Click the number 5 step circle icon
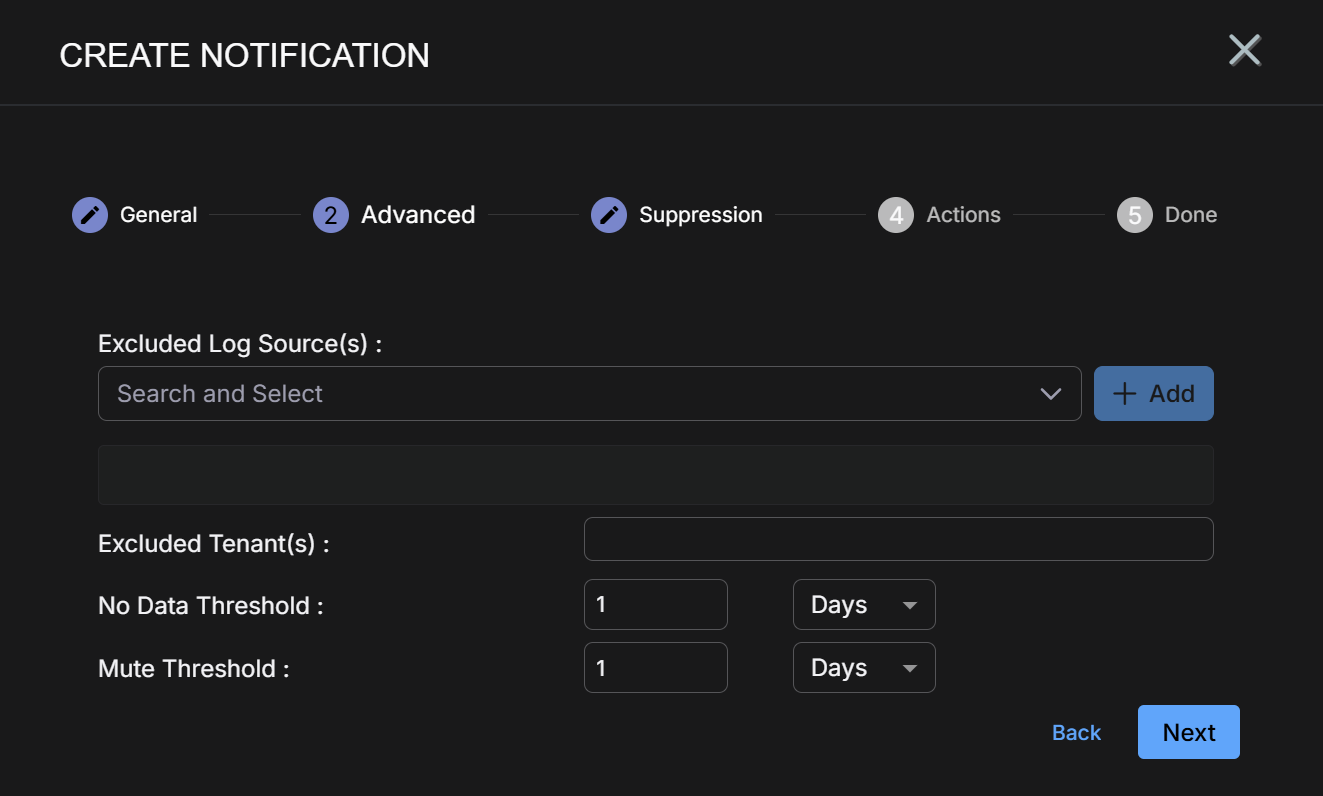The height and width of the screenshot is (796, 1323). click(1135, 215)
